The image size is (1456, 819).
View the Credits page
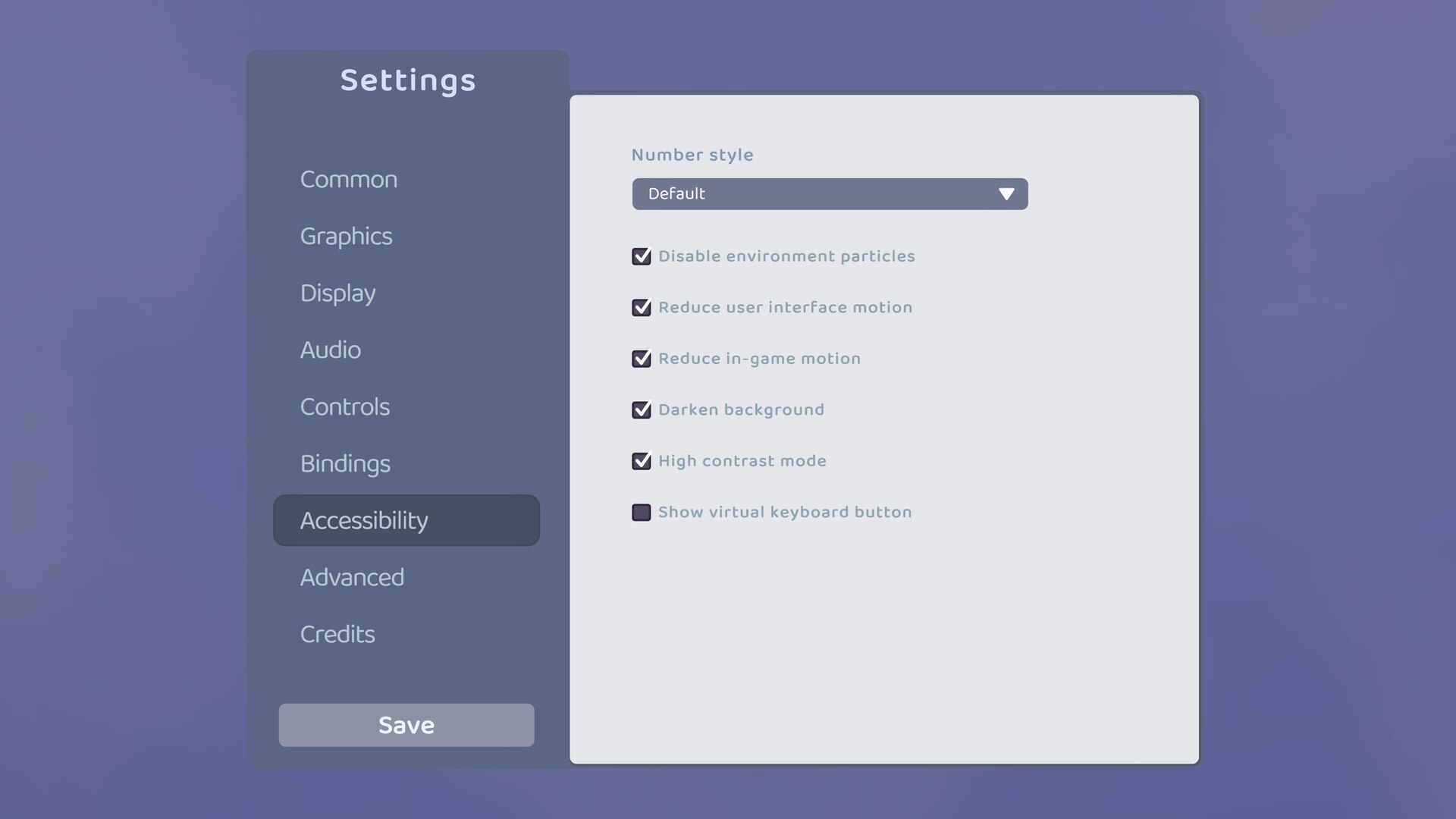[x=337, y=635]
